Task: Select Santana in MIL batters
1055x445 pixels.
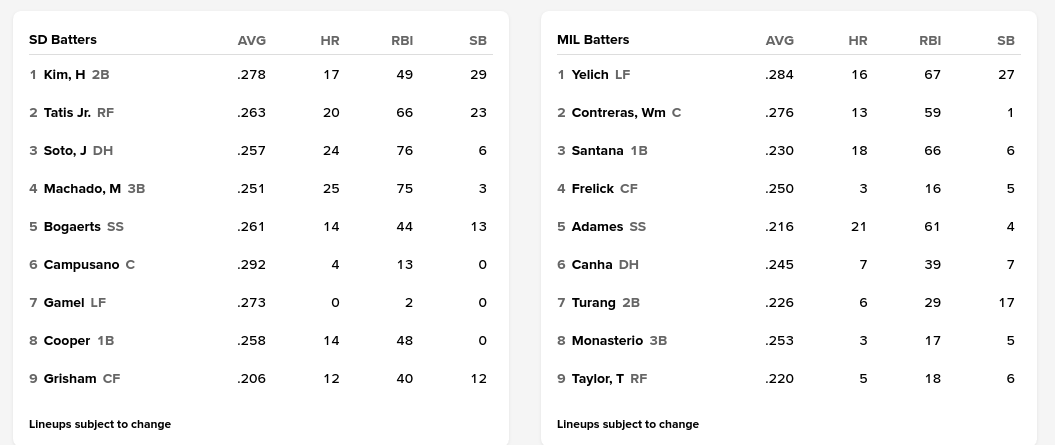Action: pyautogui.click(x=597, y=151)
